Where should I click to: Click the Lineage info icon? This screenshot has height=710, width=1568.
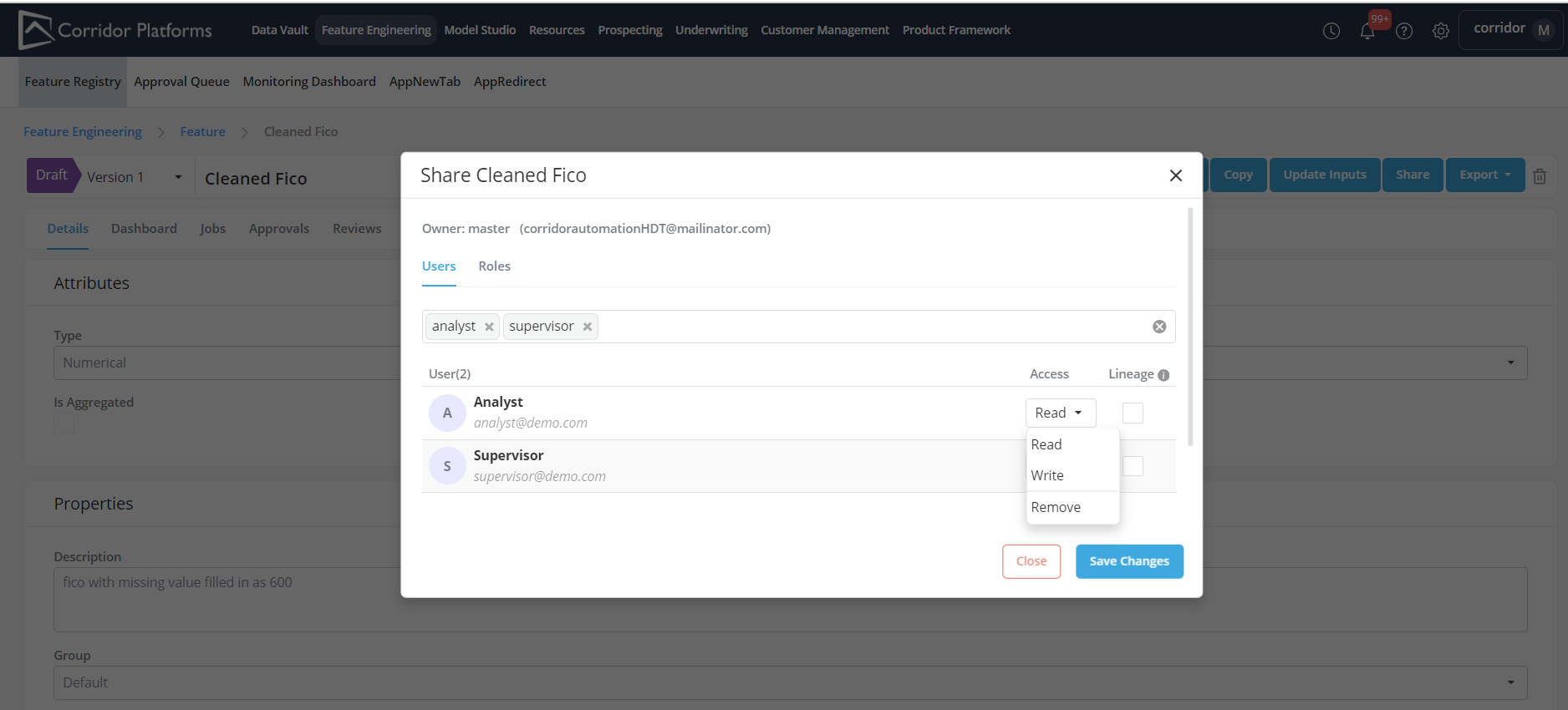pos(1163,375)
